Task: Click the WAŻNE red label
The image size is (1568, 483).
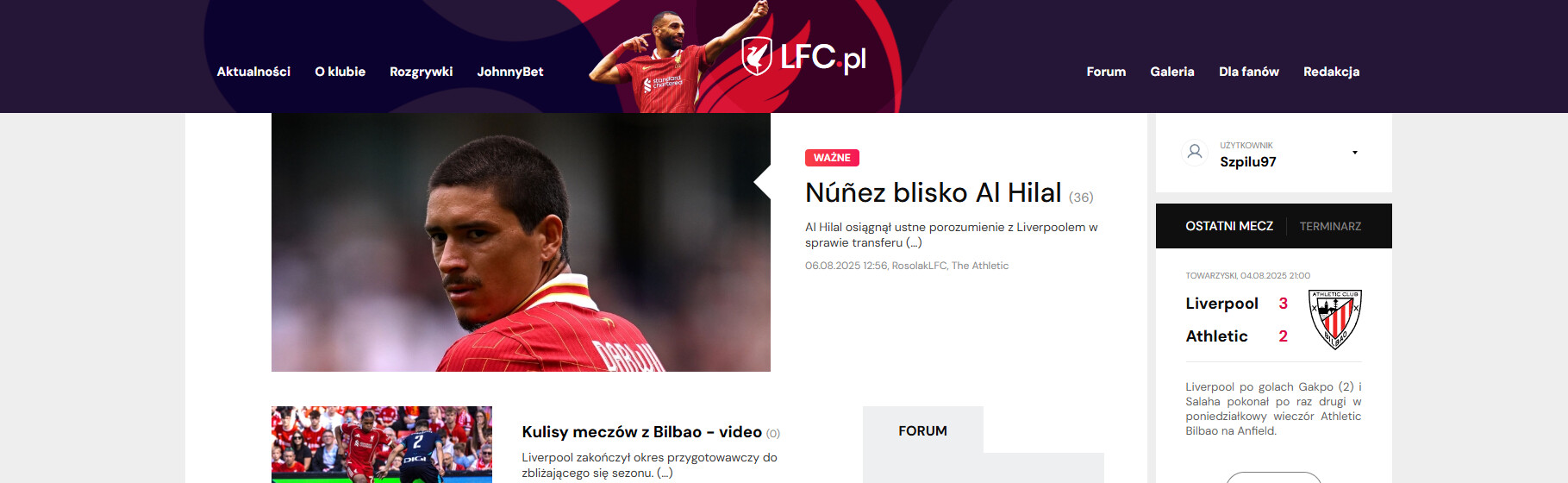Action: [x=832, y=158]
